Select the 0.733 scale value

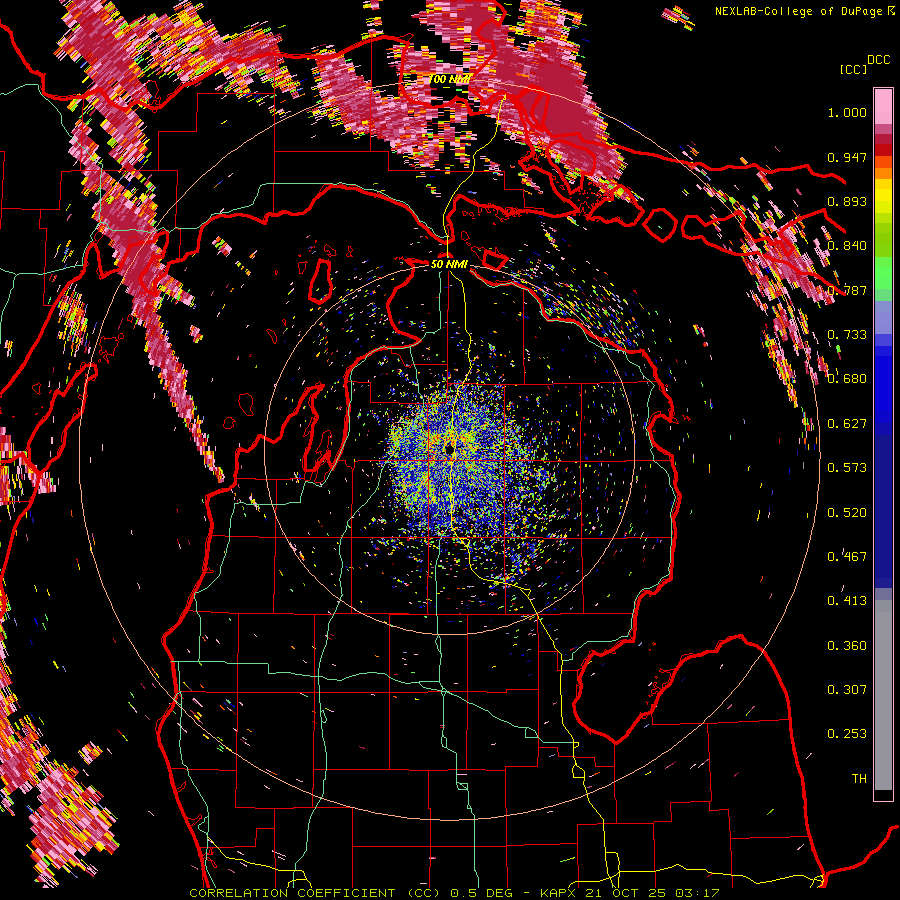click(847, 335)
